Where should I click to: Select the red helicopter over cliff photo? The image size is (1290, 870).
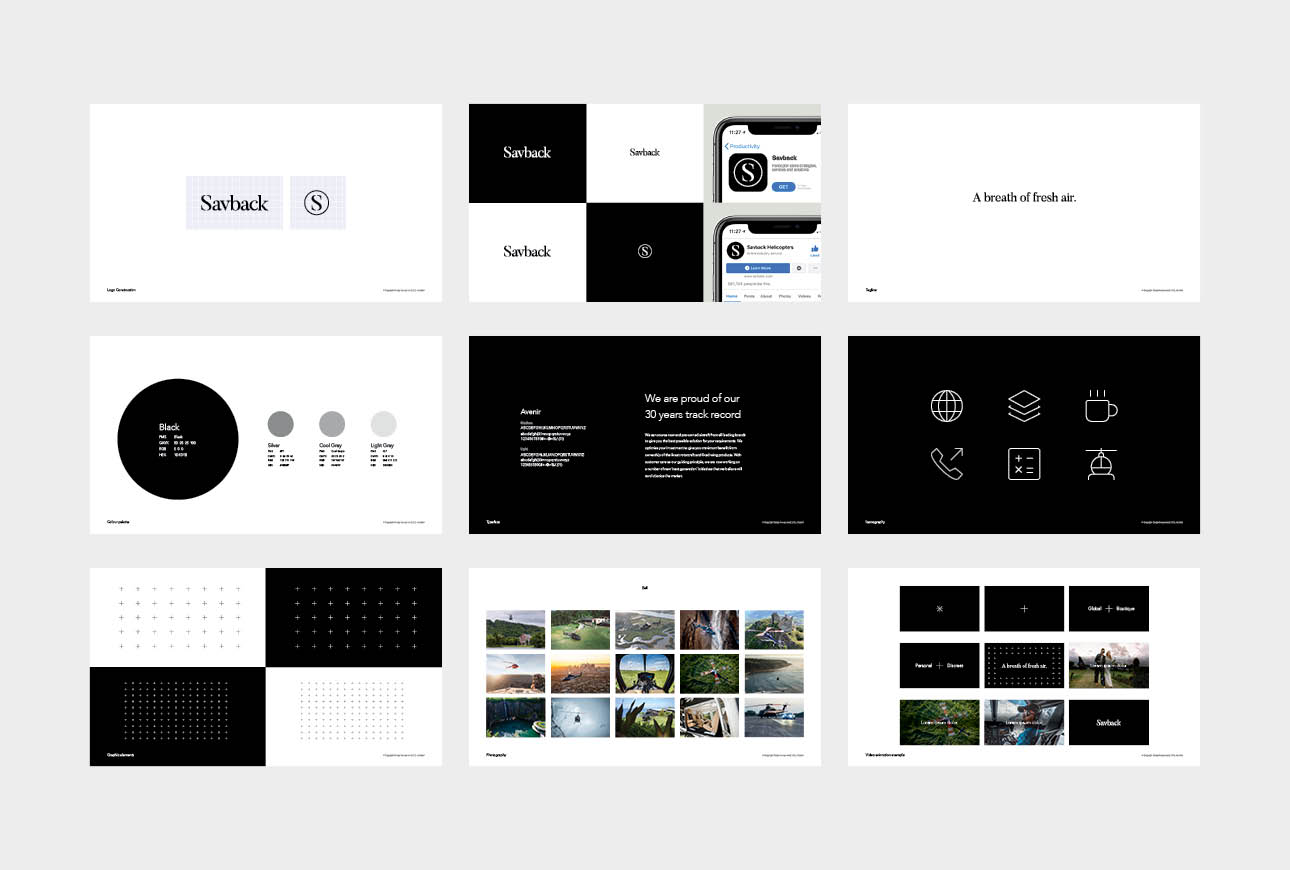tap(515, 674)
